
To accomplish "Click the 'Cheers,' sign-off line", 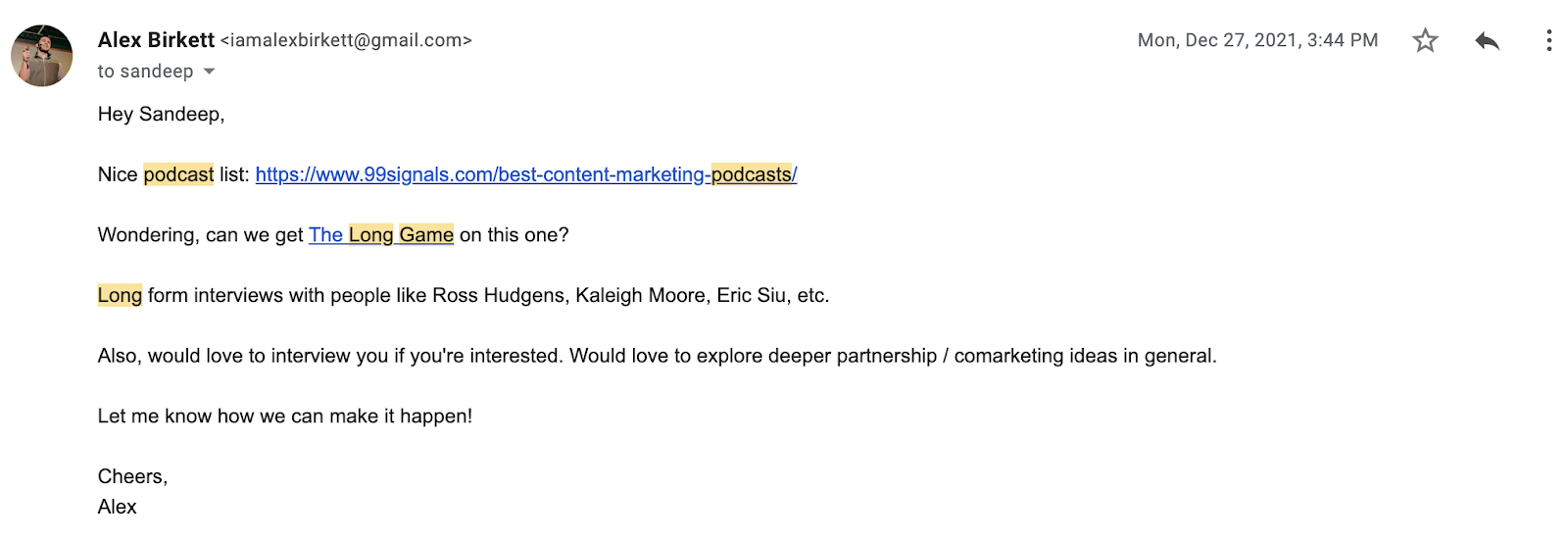I will 132,476.
